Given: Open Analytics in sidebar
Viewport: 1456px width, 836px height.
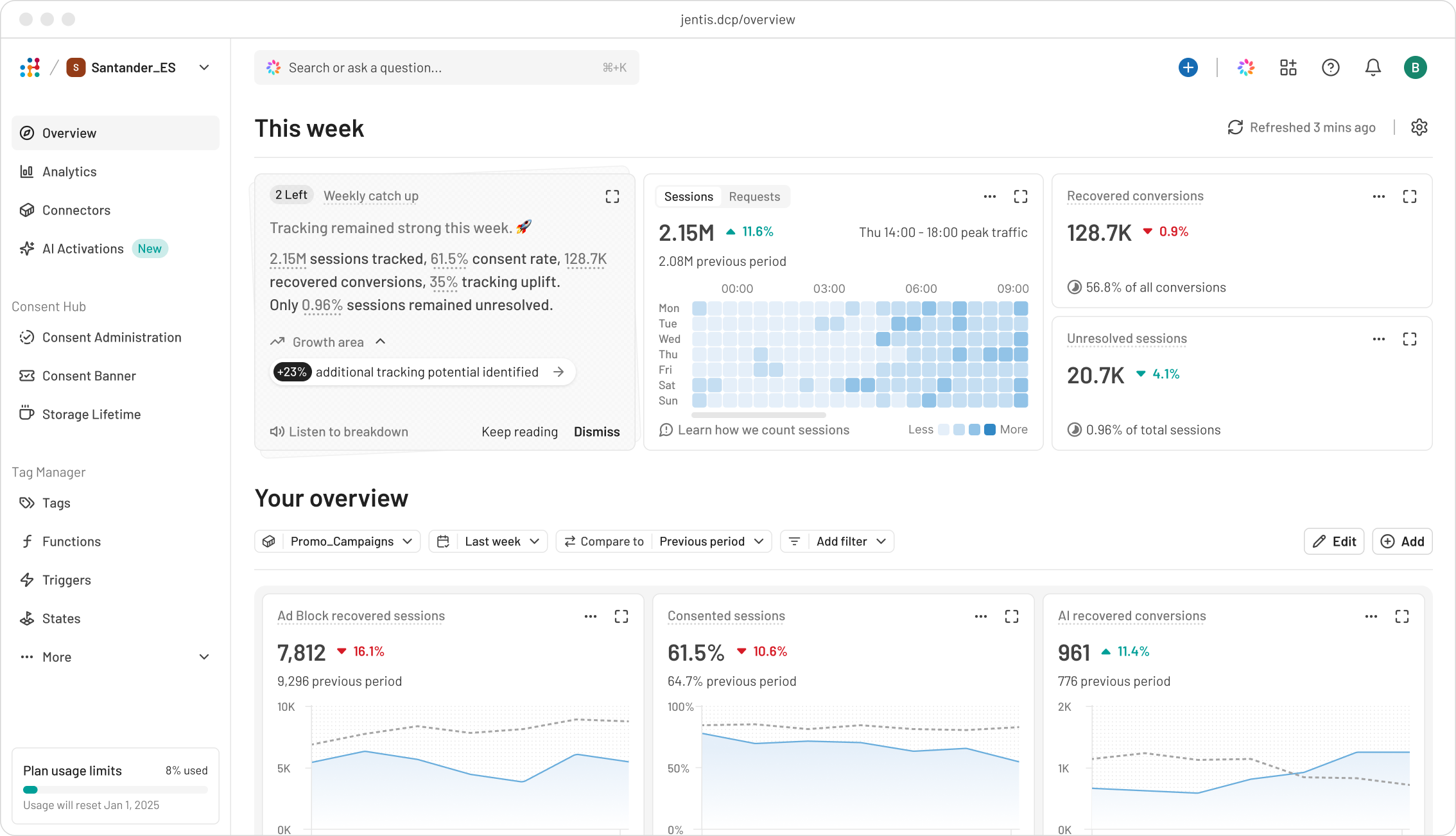Looking at the screenshot, I should [116, 171].
